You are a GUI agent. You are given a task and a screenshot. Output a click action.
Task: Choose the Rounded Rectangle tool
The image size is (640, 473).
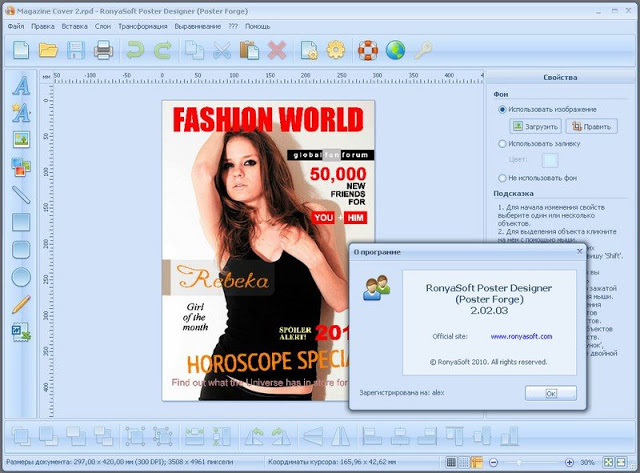point(21,250)
